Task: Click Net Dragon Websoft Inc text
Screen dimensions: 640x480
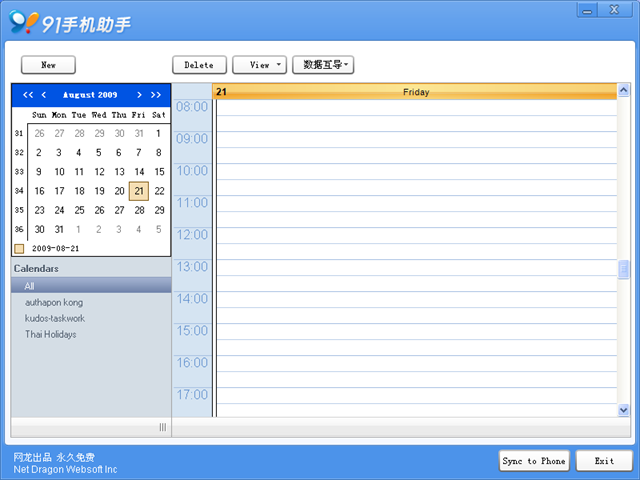Action: [x=65, y=469]
